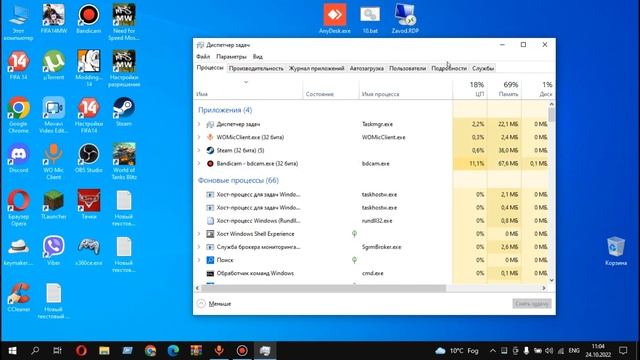Expand the Bandicam bdcam.exe process row
This screenshot has width=640, height=360.
click(199, 163)
